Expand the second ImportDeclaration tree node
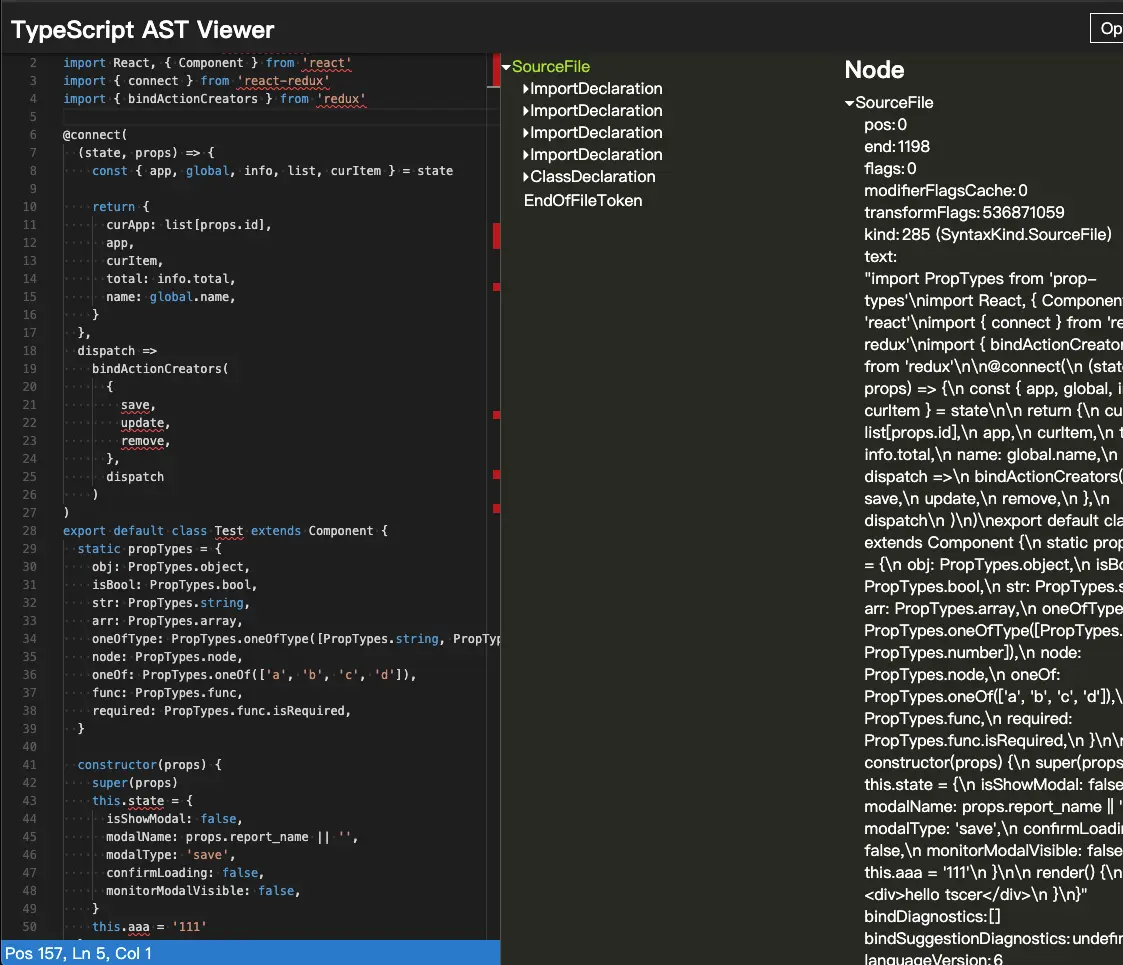1123x965 pixels. [526, 111]
